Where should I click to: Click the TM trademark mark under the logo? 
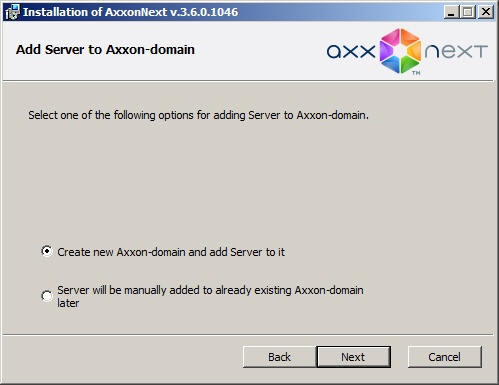(416, 73)
